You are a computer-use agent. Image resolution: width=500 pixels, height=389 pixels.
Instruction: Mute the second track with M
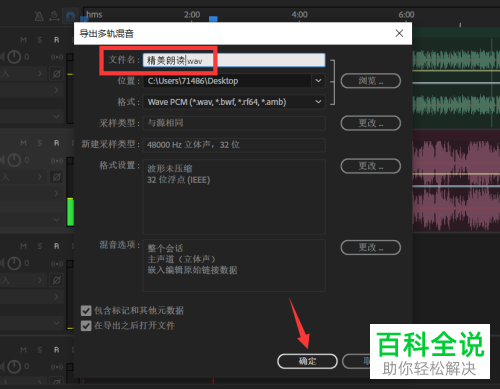click(23, 143)
